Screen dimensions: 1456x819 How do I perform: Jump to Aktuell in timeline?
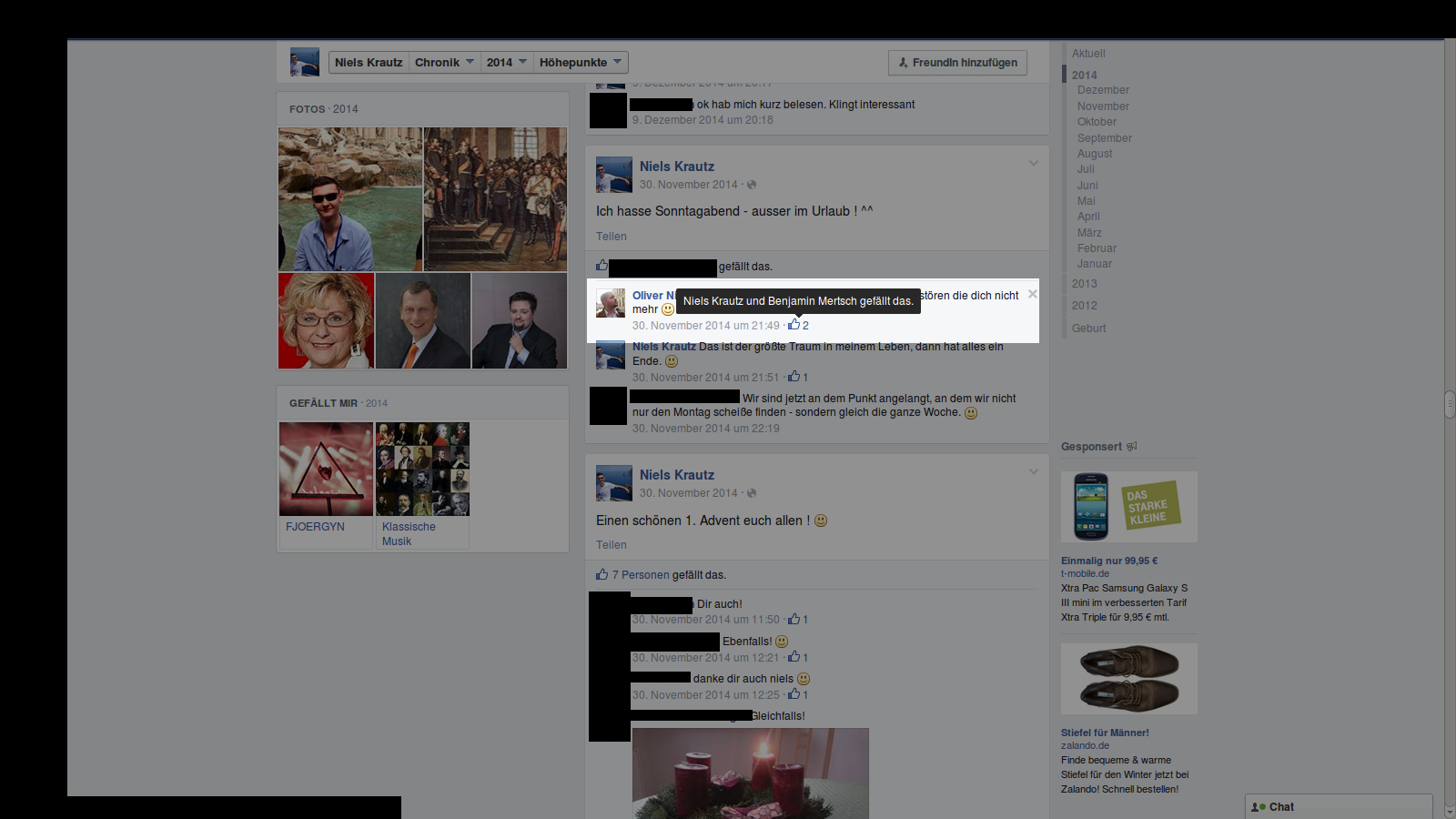1088,54
